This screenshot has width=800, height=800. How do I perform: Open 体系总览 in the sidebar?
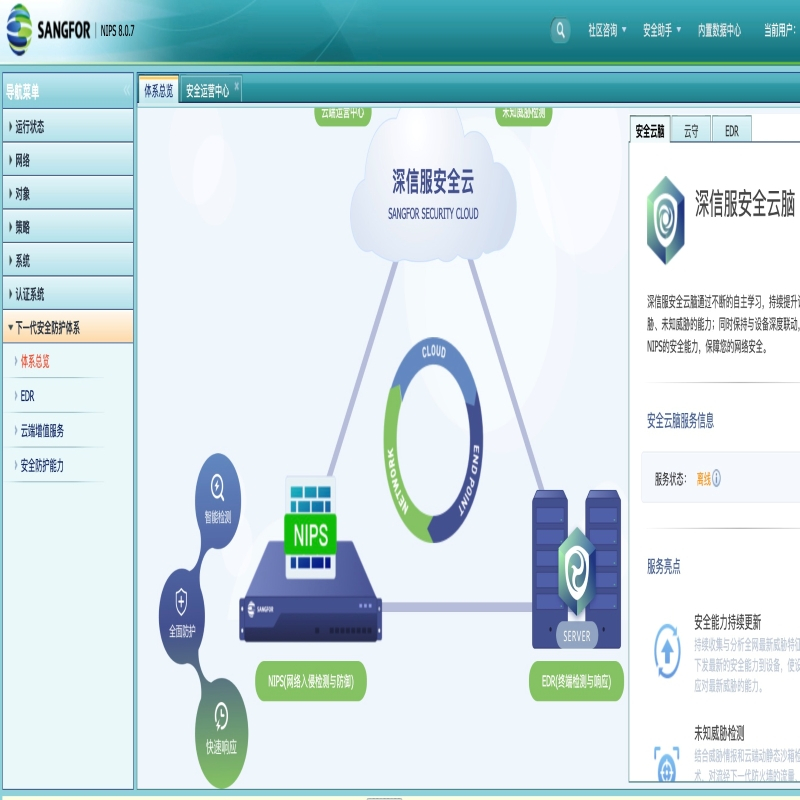[x=35, y=361]
